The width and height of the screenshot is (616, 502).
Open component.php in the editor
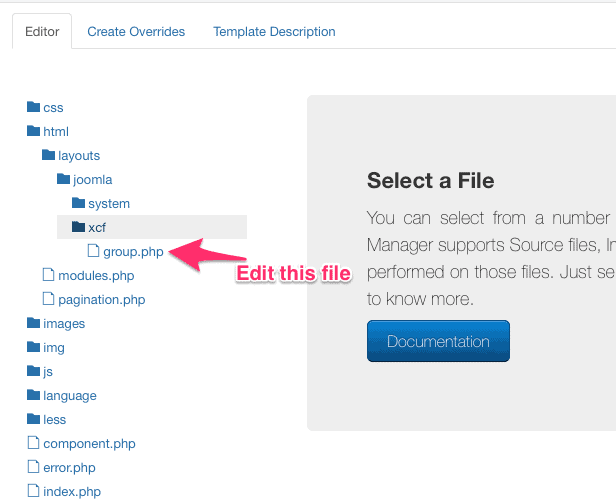click(89, 444)
